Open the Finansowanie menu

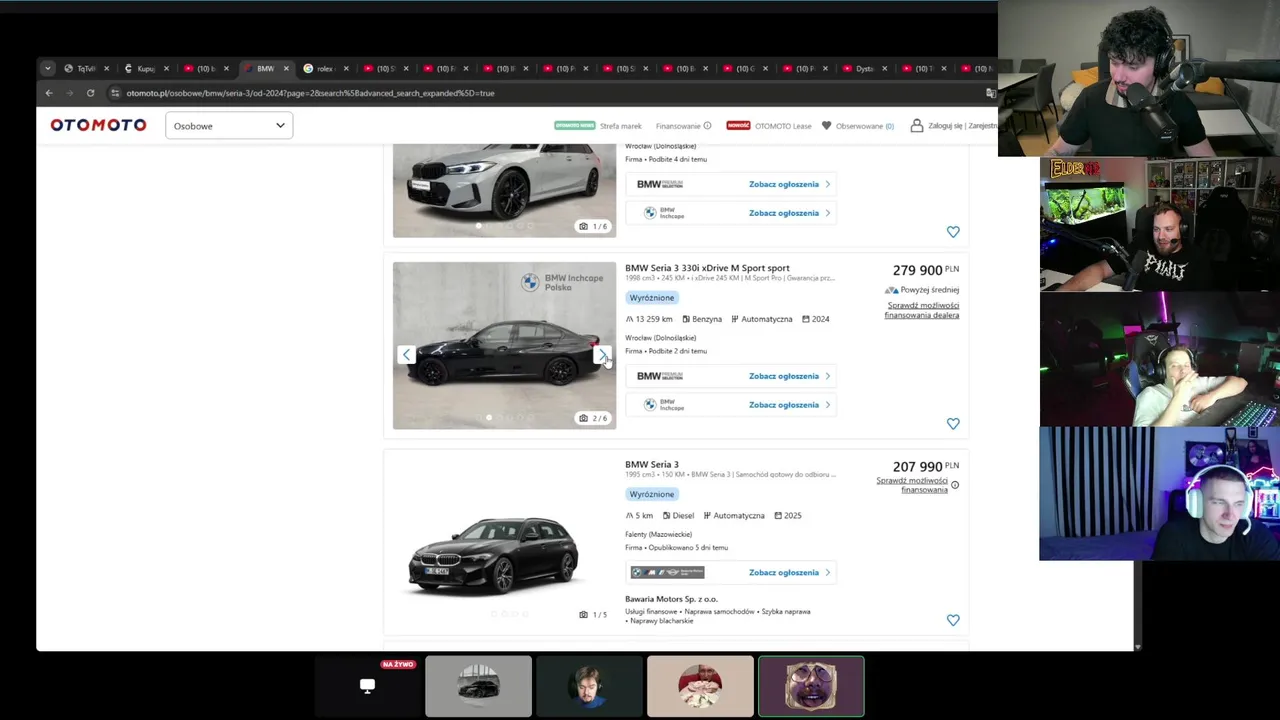(x=678, y=126)
